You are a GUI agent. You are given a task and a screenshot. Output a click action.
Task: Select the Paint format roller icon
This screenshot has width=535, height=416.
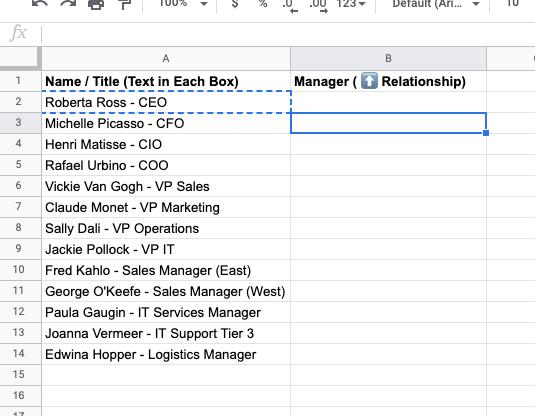(x=125, y=4)
